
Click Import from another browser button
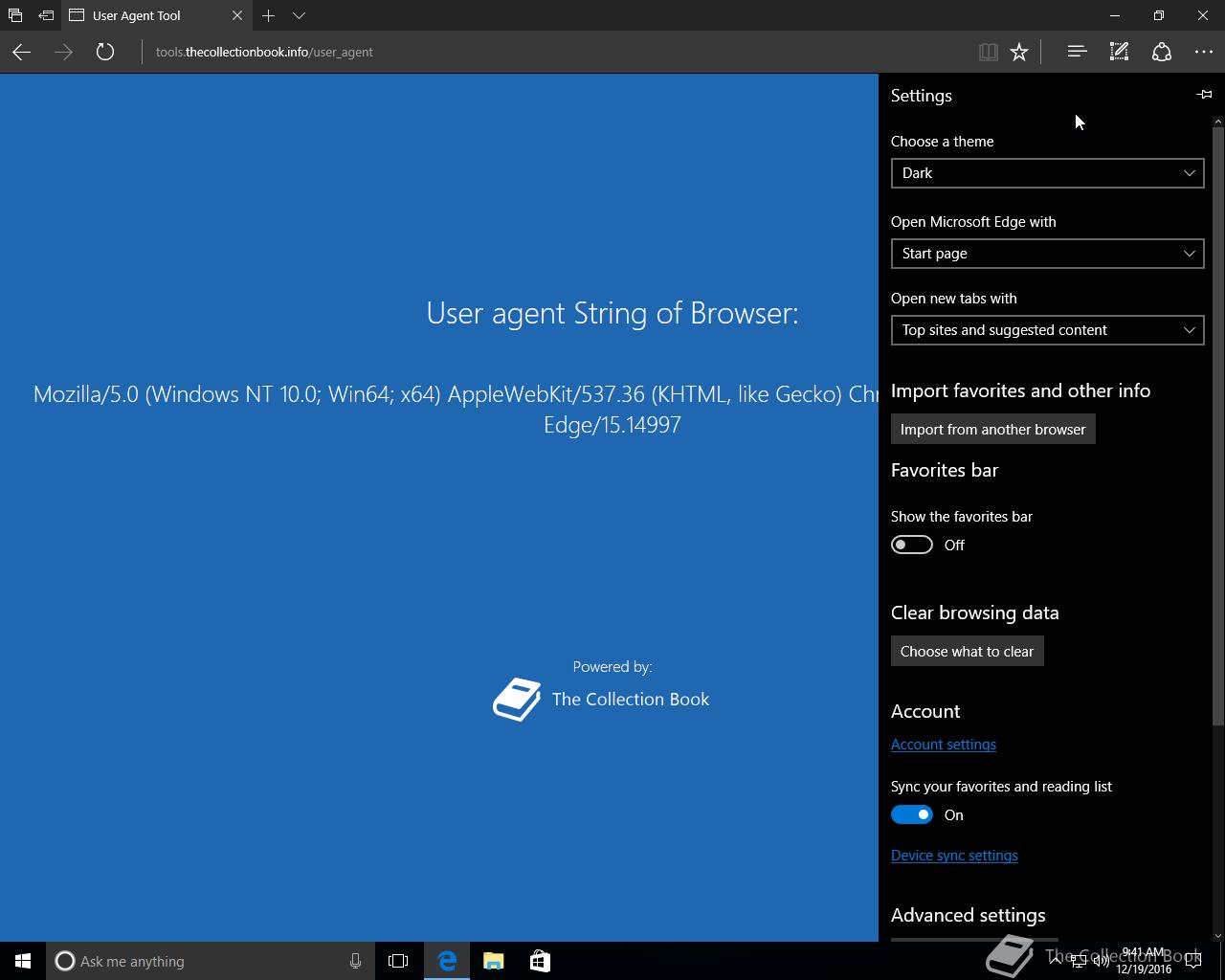point(992,429)
